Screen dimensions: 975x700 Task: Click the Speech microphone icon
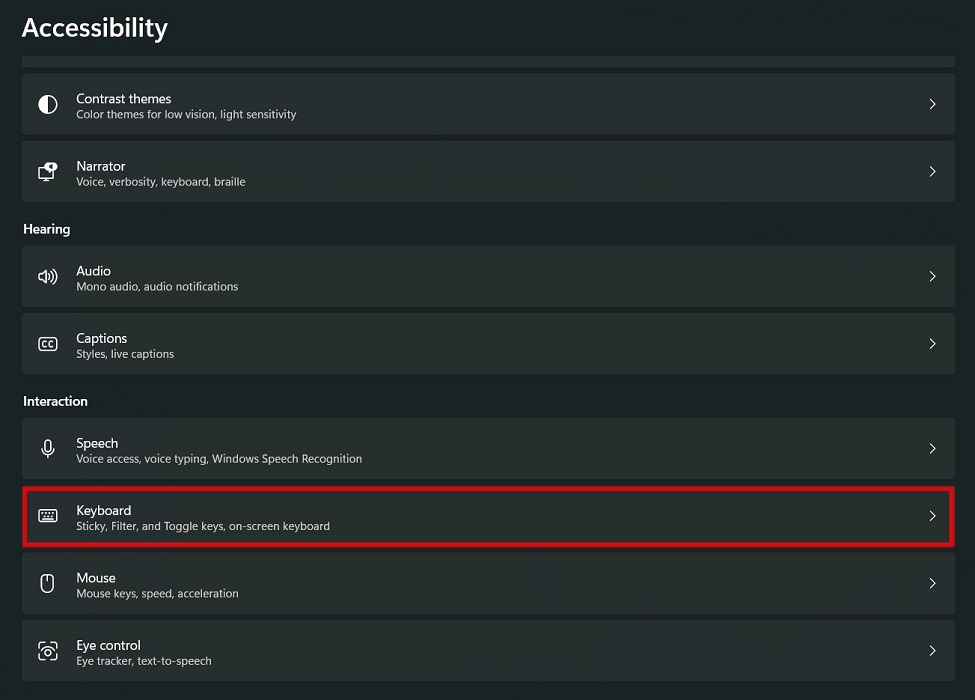47,449
